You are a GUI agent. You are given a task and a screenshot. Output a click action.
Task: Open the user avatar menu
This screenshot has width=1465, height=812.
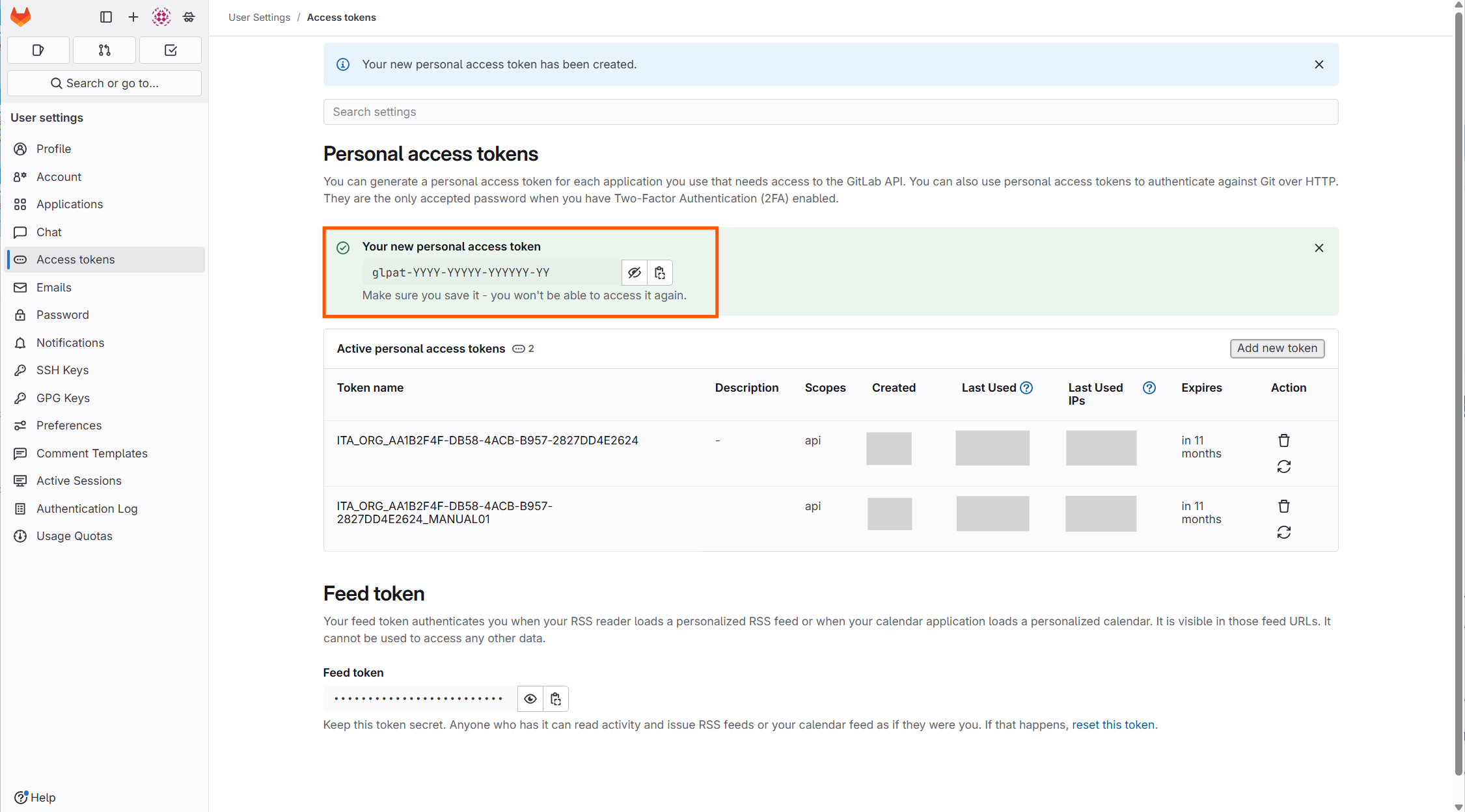[x=161, y=17]
